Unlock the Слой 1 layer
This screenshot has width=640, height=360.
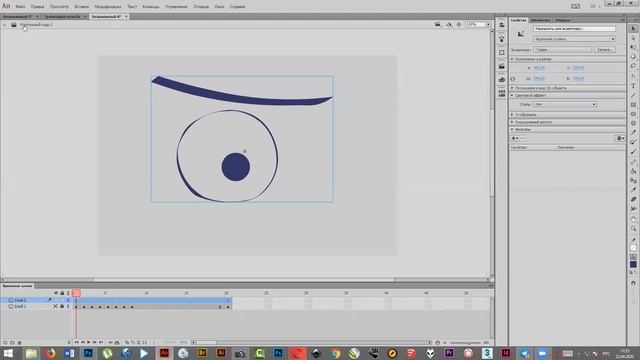[x=62, y=306]
